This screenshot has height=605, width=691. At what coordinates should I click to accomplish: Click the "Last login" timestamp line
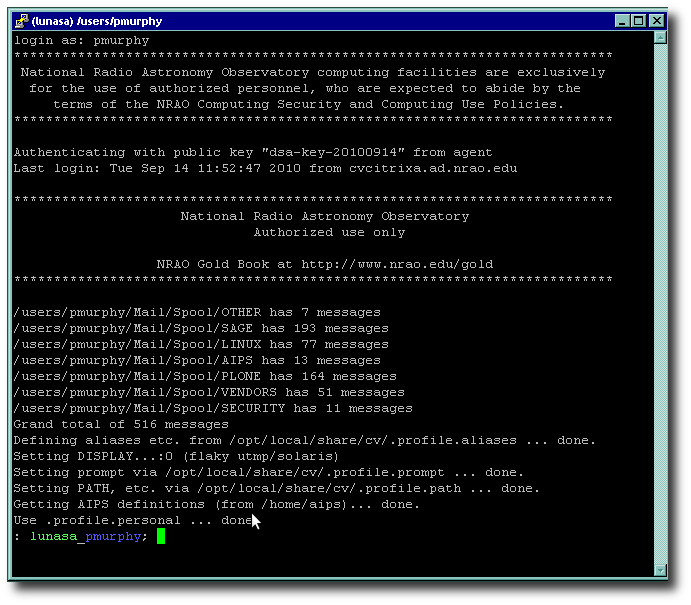click(265, 168)
